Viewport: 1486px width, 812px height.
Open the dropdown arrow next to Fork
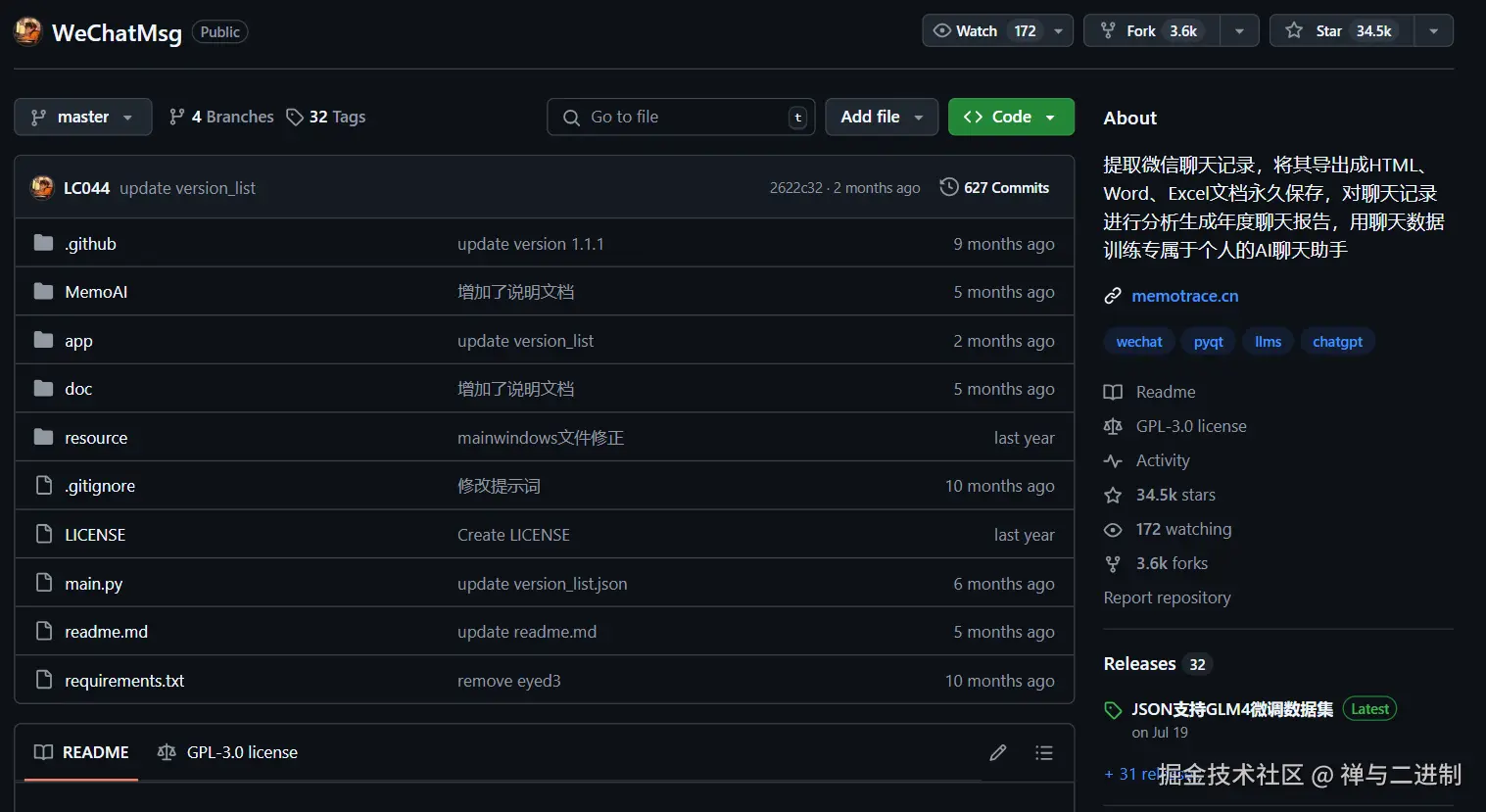[x=1239, y=30]
